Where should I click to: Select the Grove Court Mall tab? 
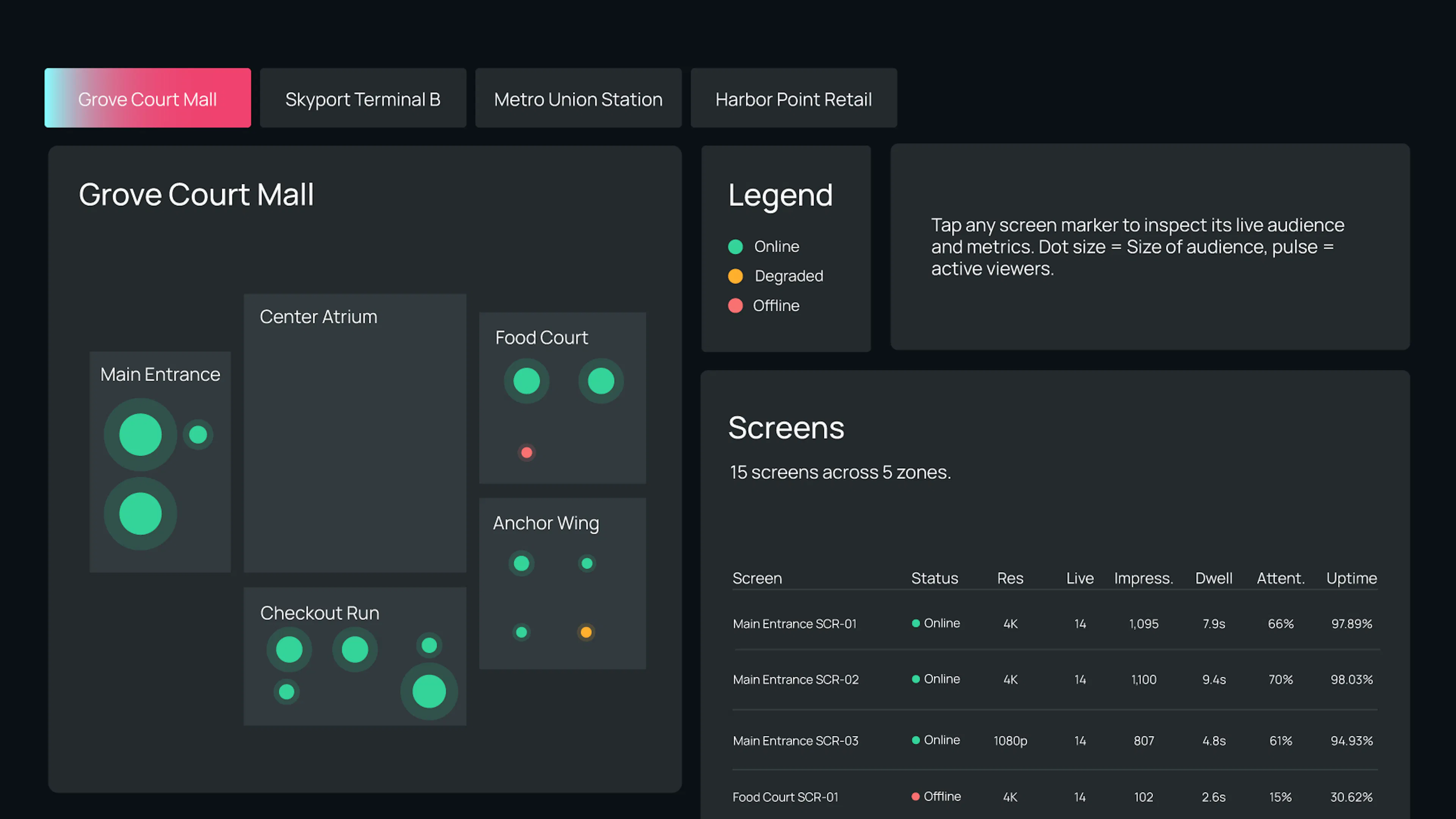pos(147,98)
